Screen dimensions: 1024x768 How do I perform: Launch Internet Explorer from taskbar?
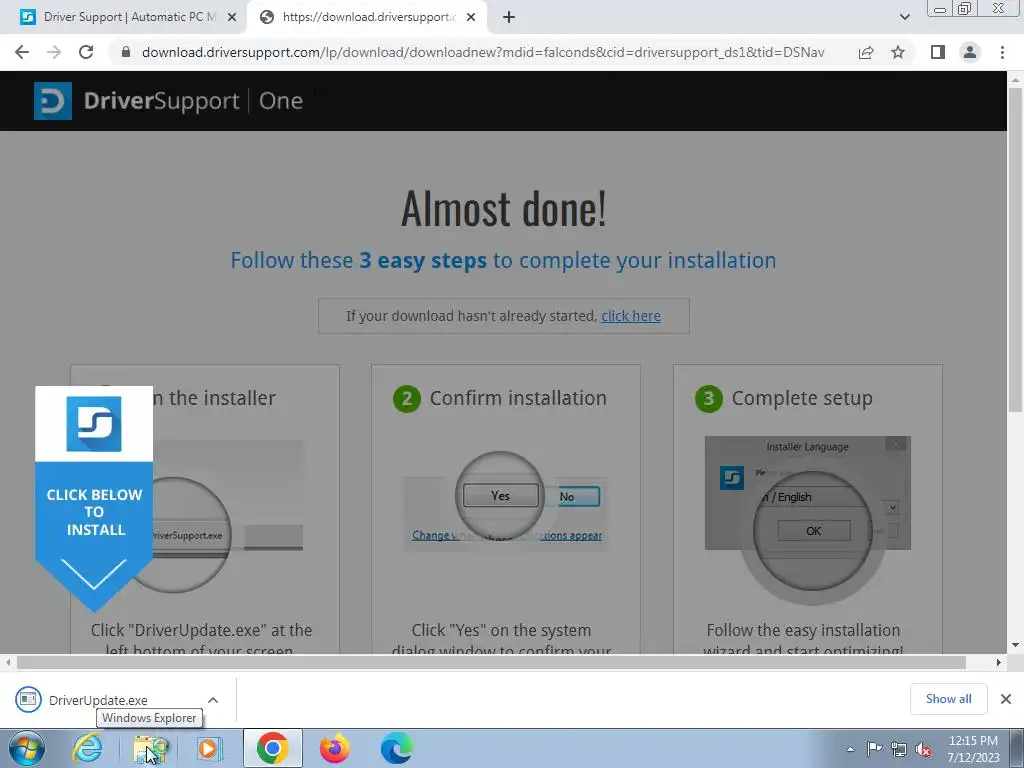pos(88,749)
